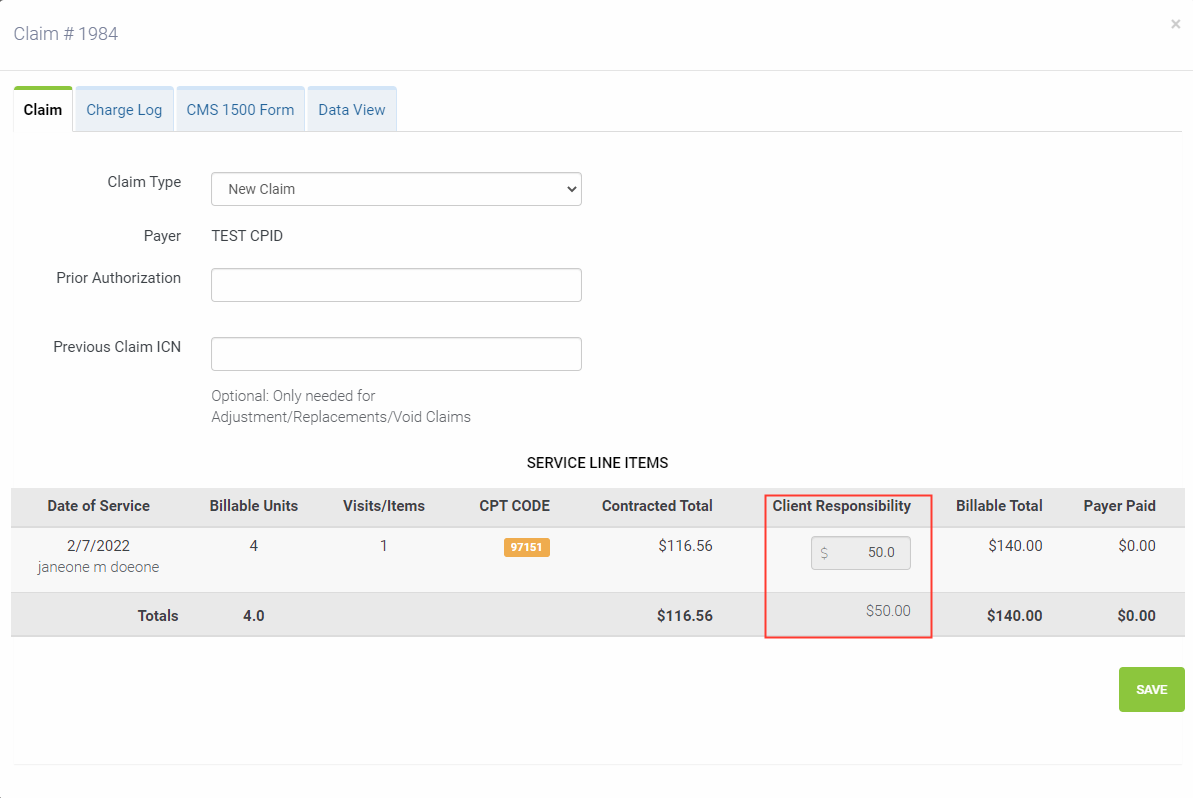The image size is (1193, 798).
Task: Click the TEST CPID payer value
Action: [x=247, y=236]
